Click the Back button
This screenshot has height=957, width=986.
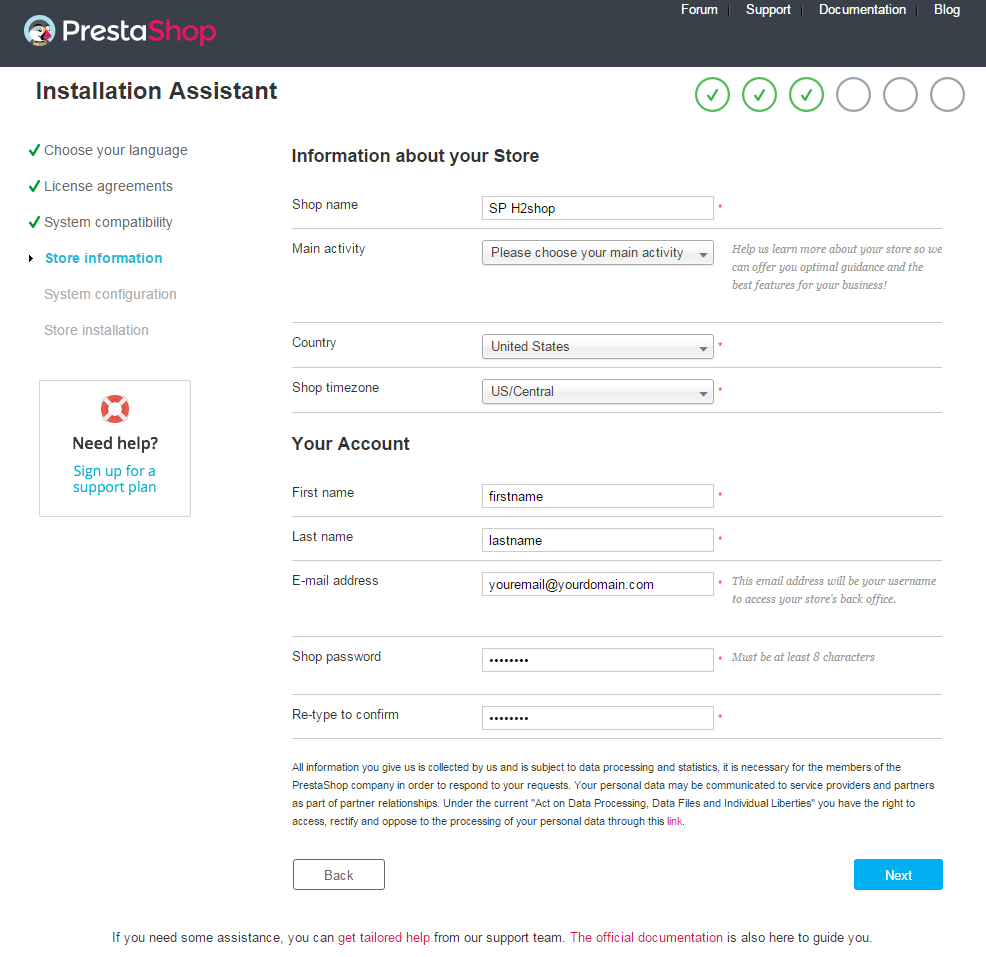(x=338, y=875)
